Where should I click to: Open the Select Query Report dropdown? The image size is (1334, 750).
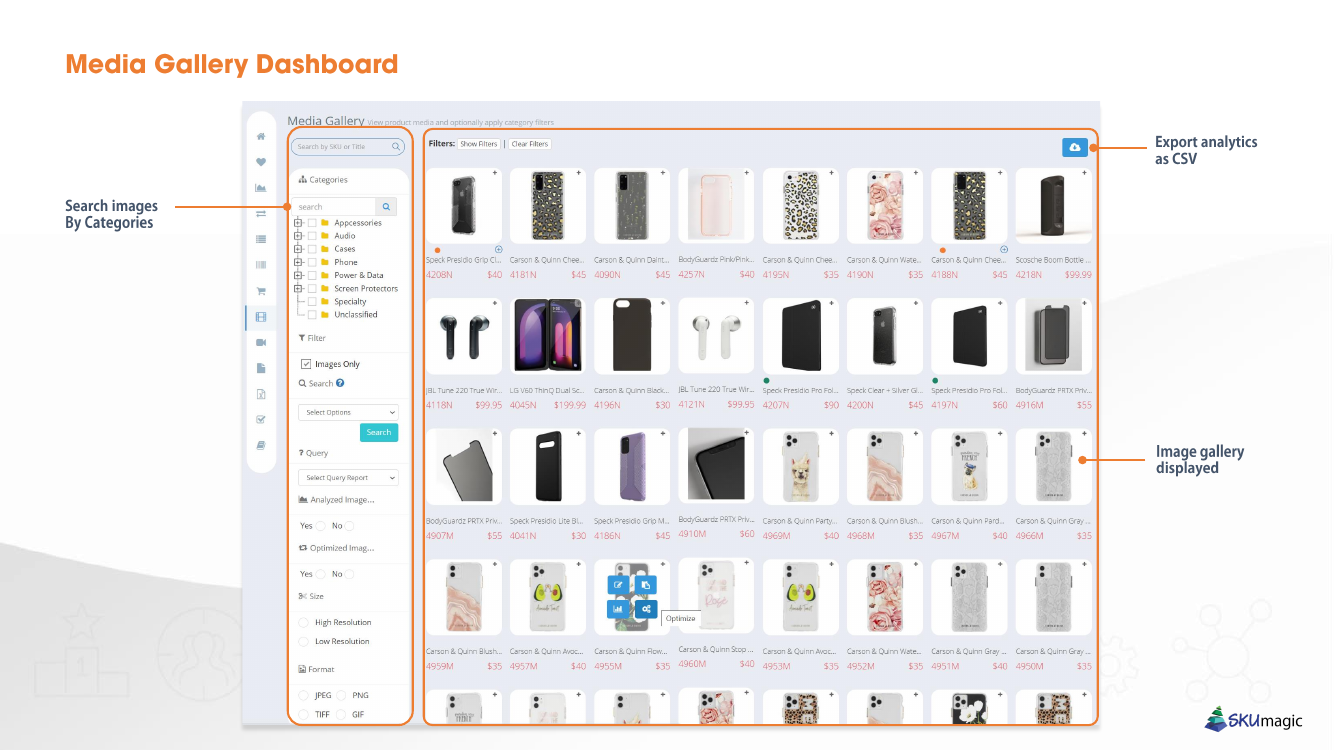[348, 478]
